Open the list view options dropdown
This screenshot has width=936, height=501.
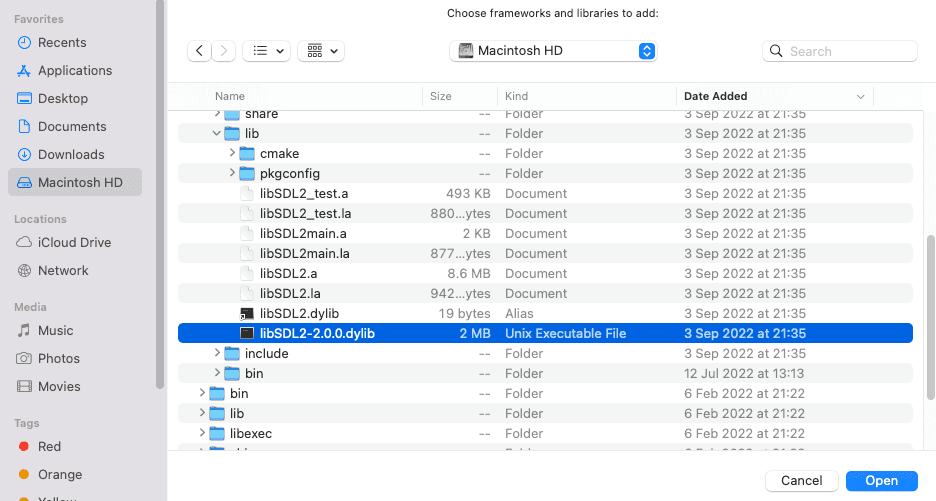(267, 51)
